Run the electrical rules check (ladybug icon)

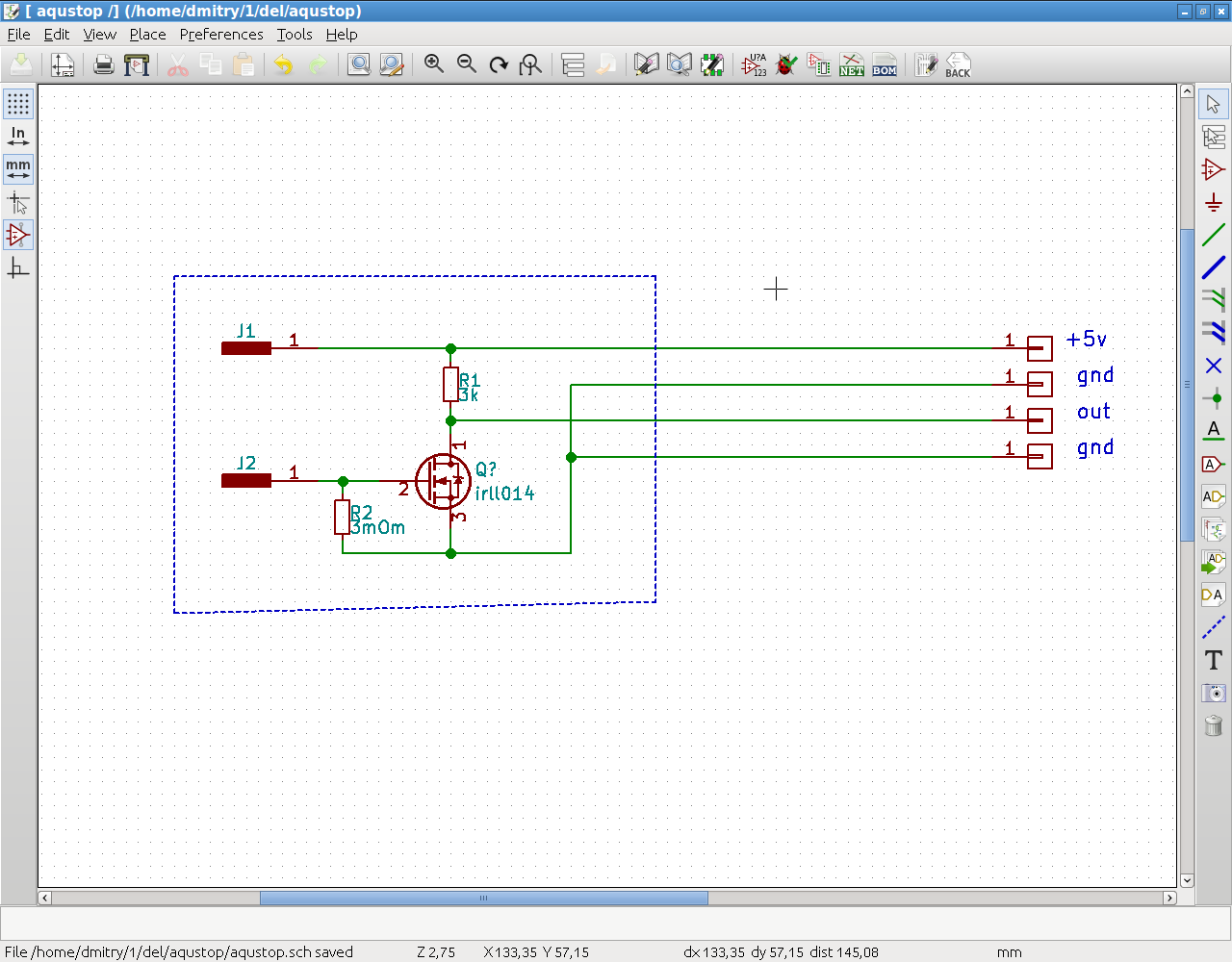click(x=786, y=65)
